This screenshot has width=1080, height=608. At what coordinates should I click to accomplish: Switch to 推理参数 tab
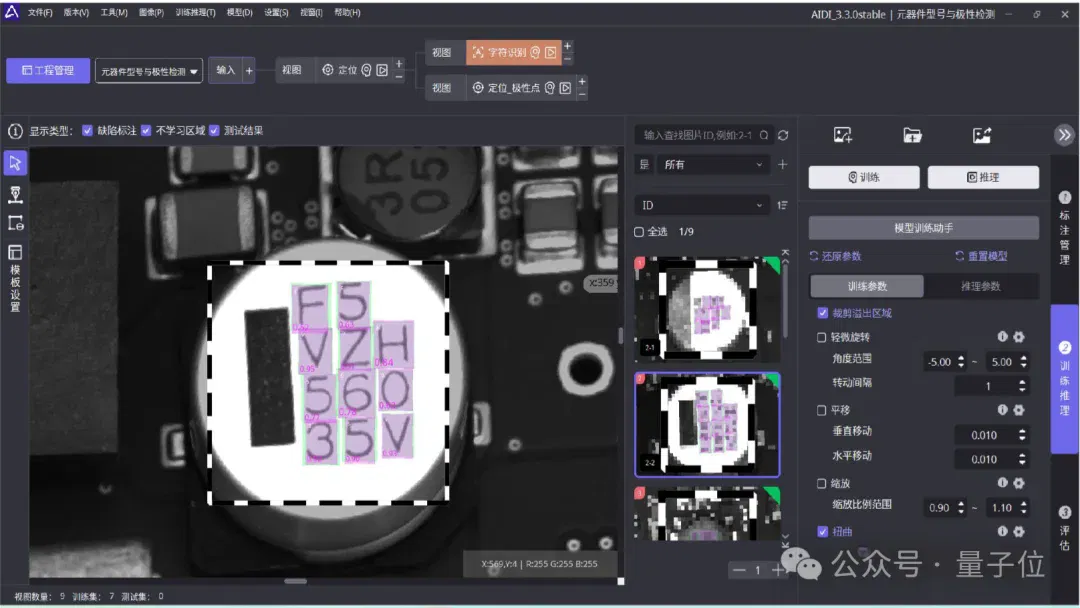[x=981, y=286]
